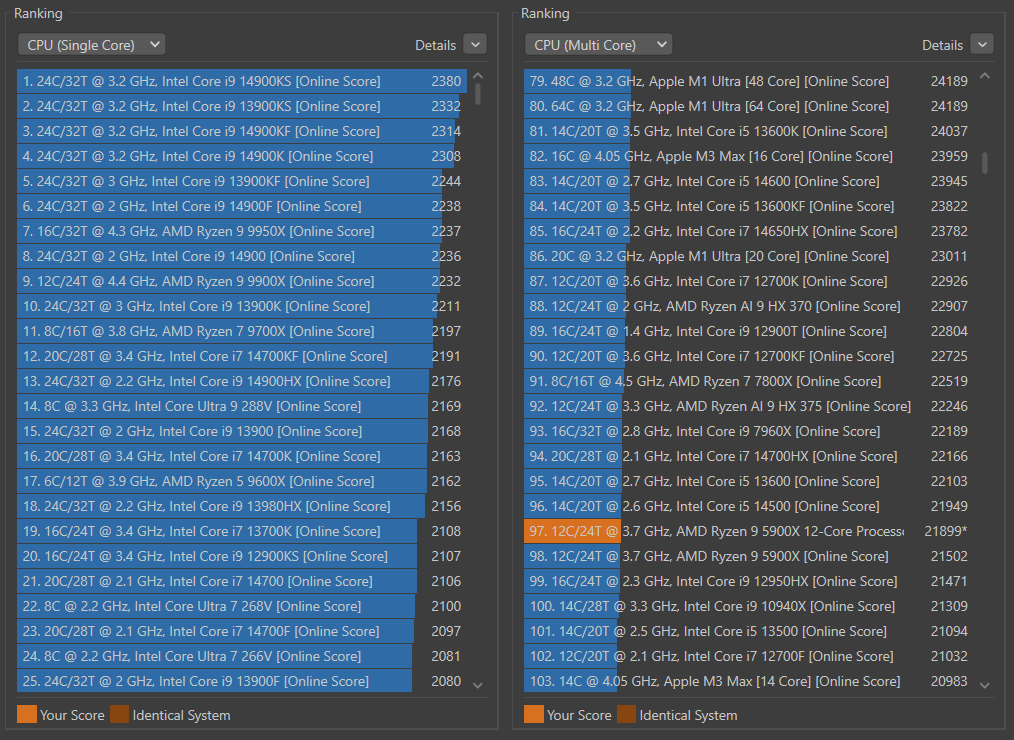Viewport: 1014px width, 740px height.
Task: Click scroll-down arrow in Multi Core list
Action: (x=985, y=685)
